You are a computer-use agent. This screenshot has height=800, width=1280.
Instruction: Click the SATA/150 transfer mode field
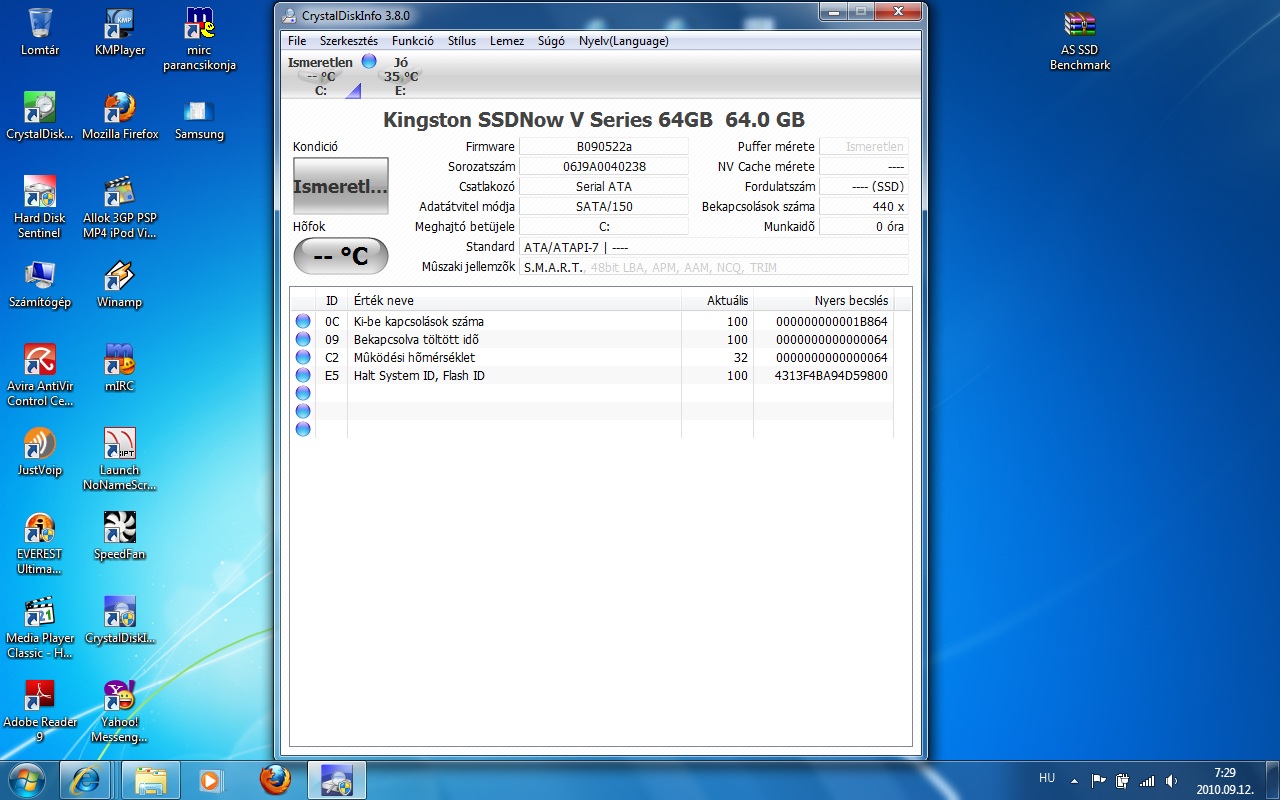[x=604, y=206]
